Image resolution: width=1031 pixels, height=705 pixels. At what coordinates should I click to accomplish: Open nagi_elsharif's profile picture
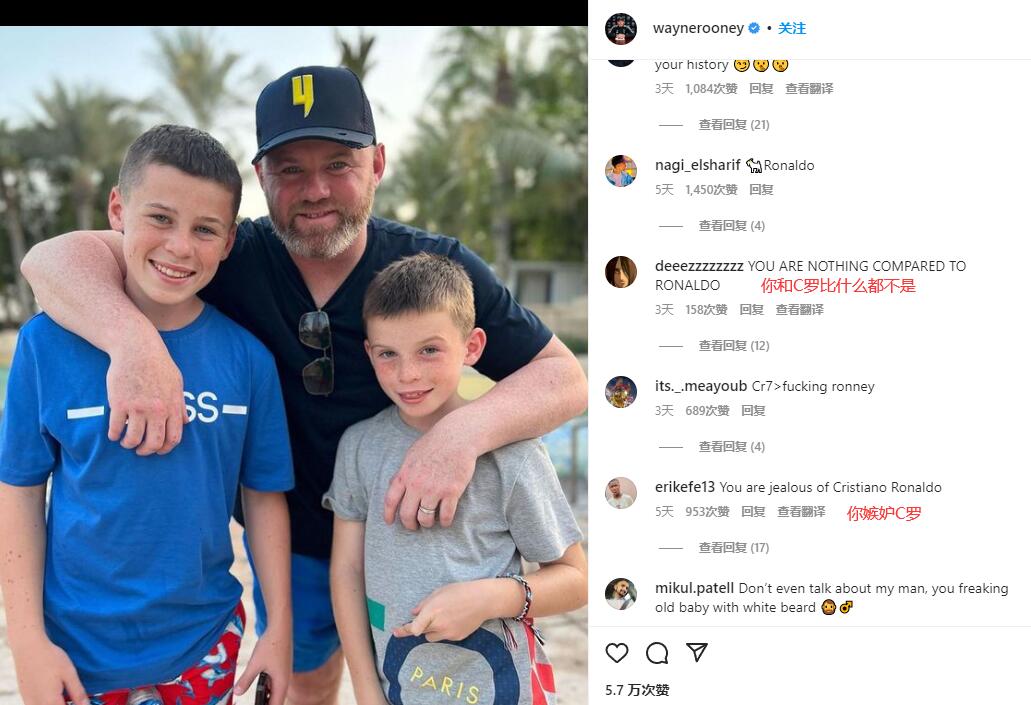[621, 171]
